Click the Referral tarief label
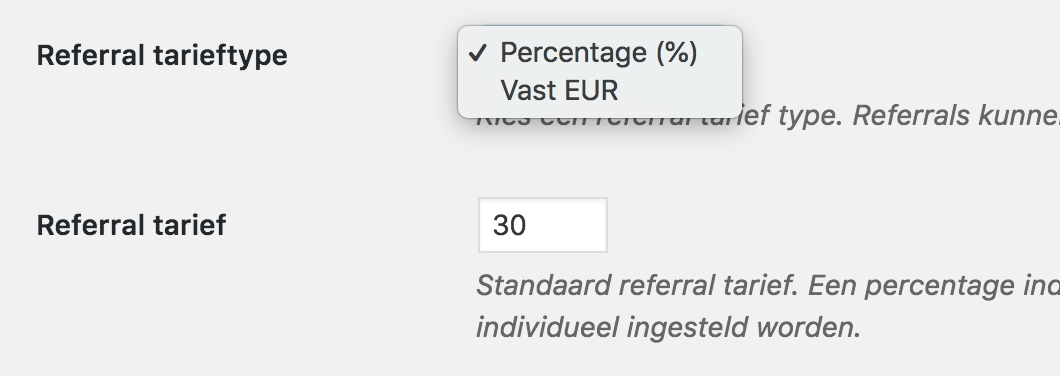 (131, 225)
